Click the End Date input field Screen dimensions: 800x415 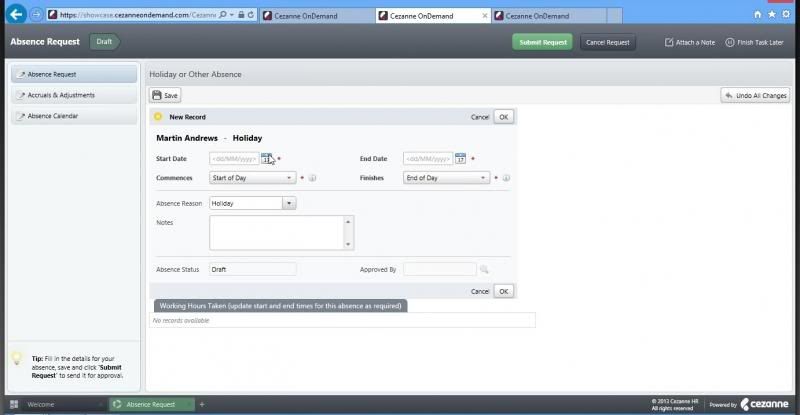(x=428, y=159)
